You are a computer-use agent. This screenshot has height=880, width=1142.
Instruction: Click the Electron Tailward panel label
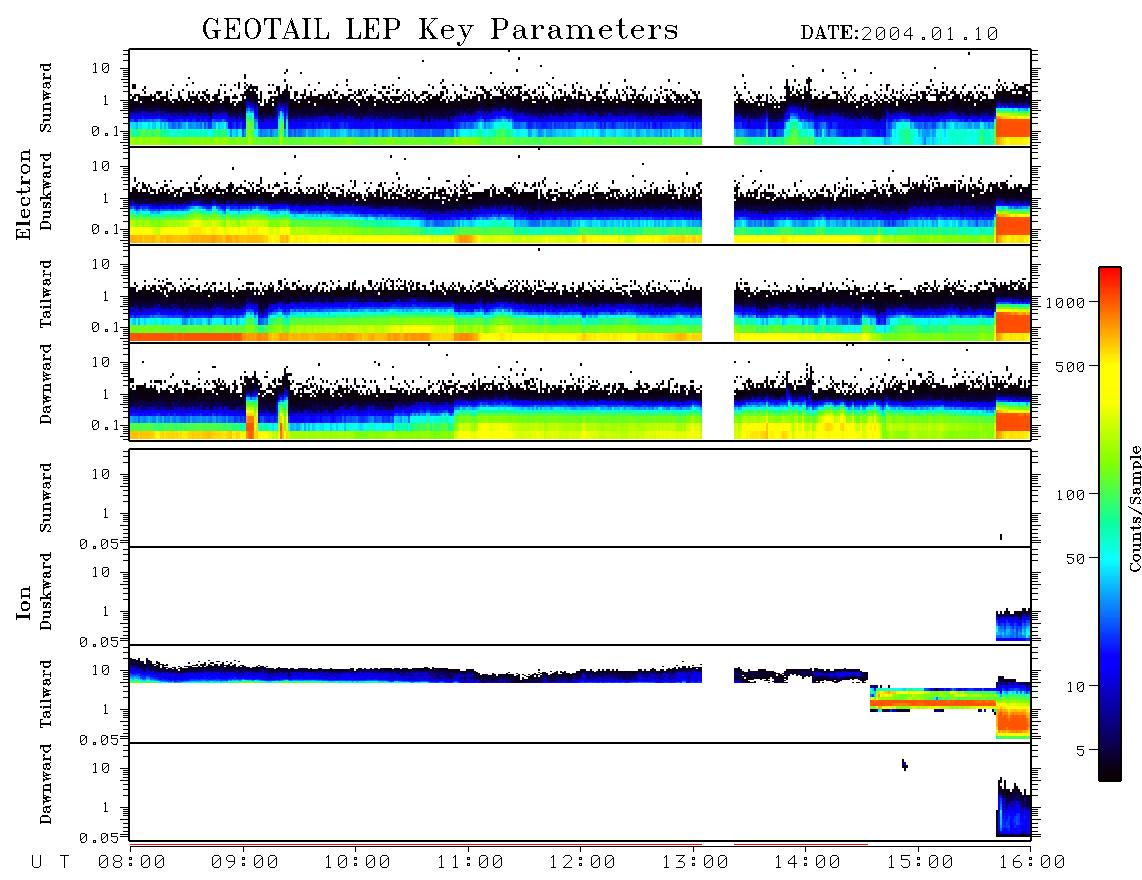click(x=45, y=293)
